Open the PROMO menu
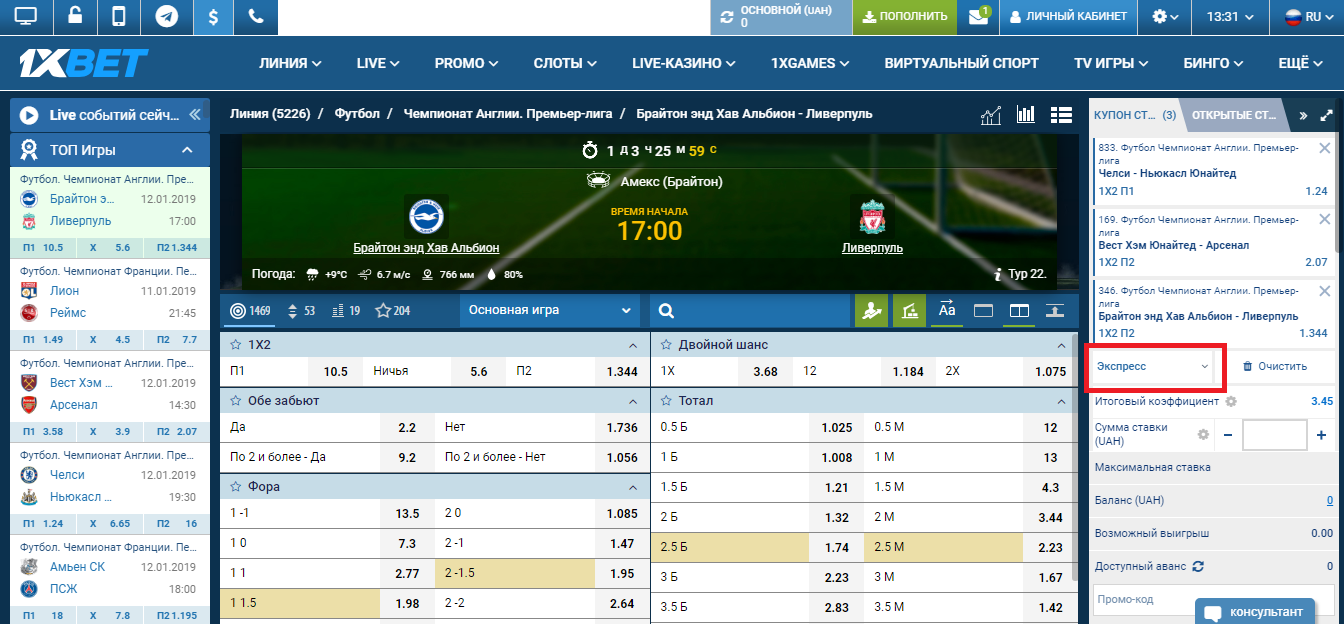Image resolution: width=1344 pixels, height=624 pixels. pyautogui.click(x=467, y=63)
